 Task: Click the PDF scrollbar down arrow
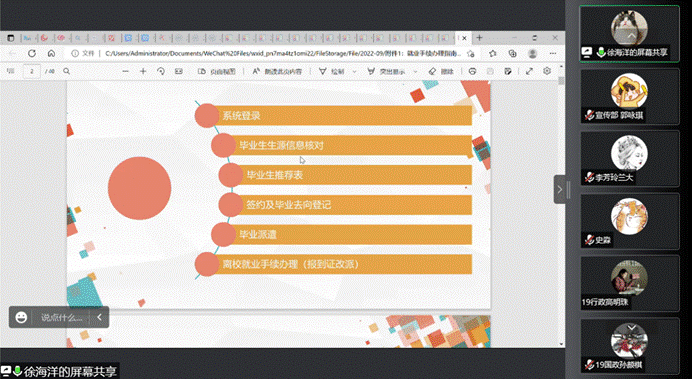[561, 344]
